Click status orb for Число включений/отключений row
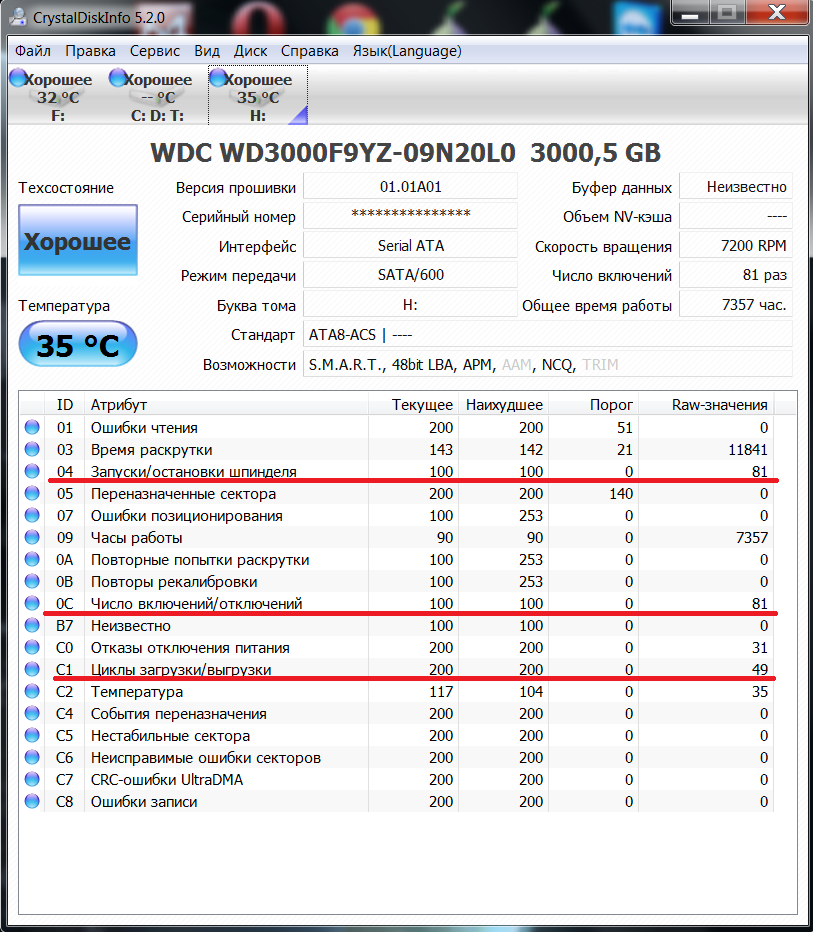Screen dimensions: 813x932 32,603
